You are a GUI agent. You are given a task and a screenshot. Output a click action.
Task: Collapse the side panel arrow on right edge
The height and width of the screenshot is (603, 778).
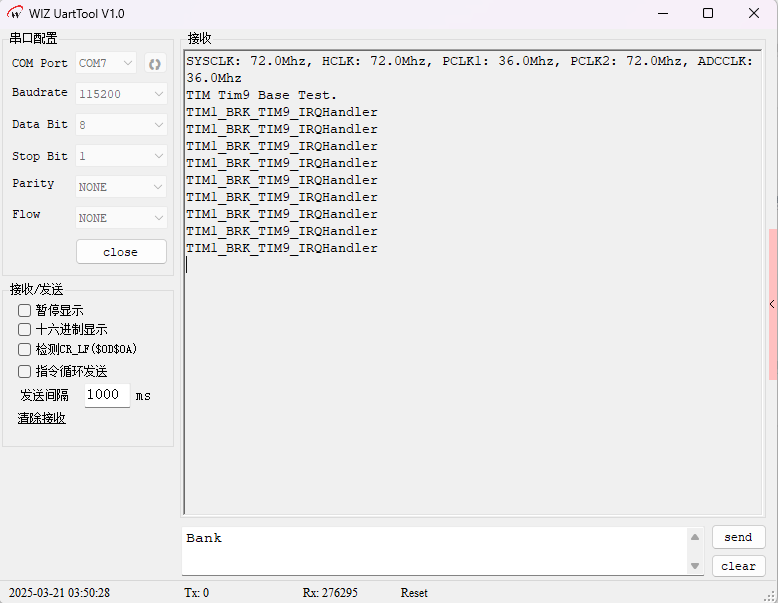(x=772, y=304)
